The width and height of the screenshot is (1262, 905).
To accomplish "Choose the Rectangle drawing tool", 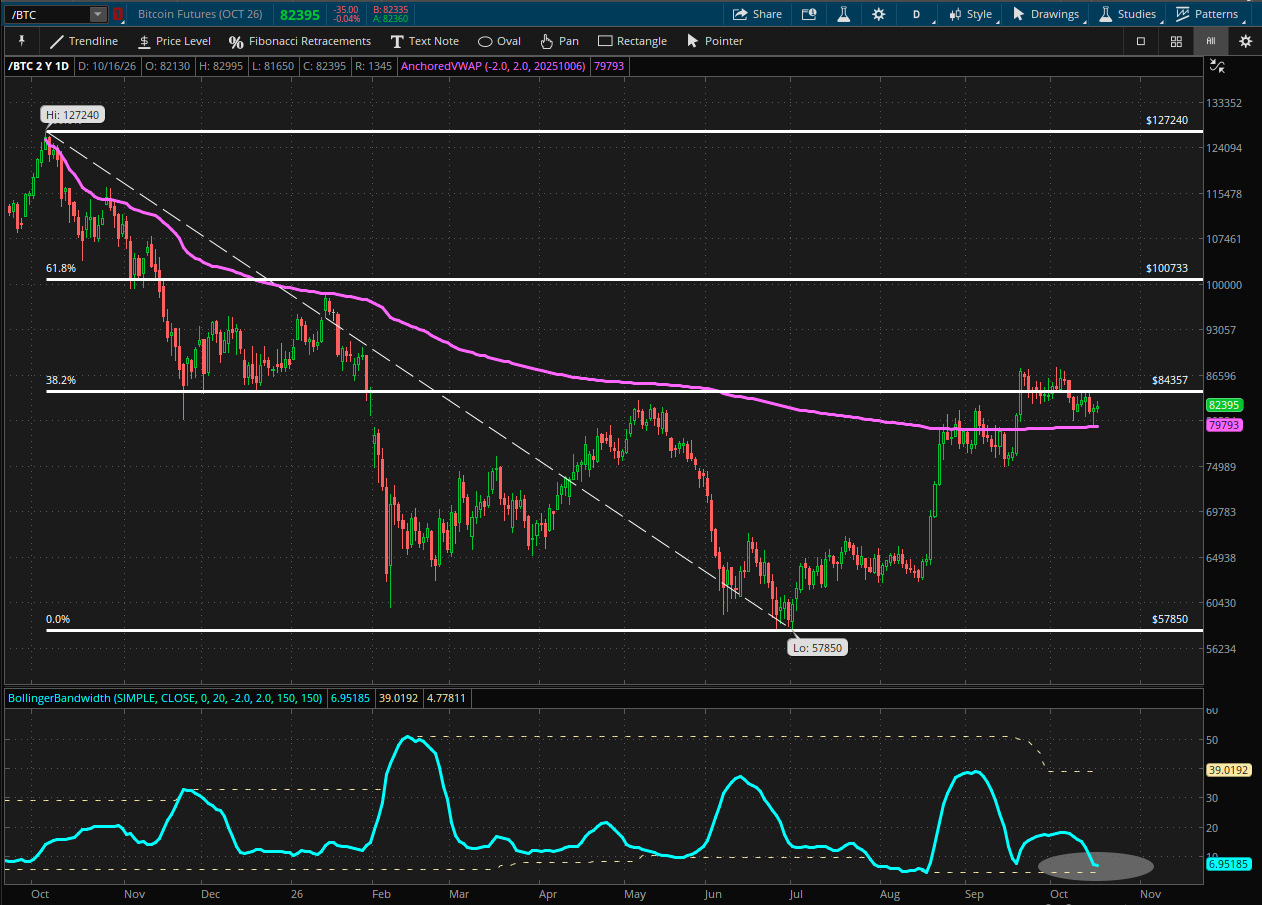I will (632, 41).
